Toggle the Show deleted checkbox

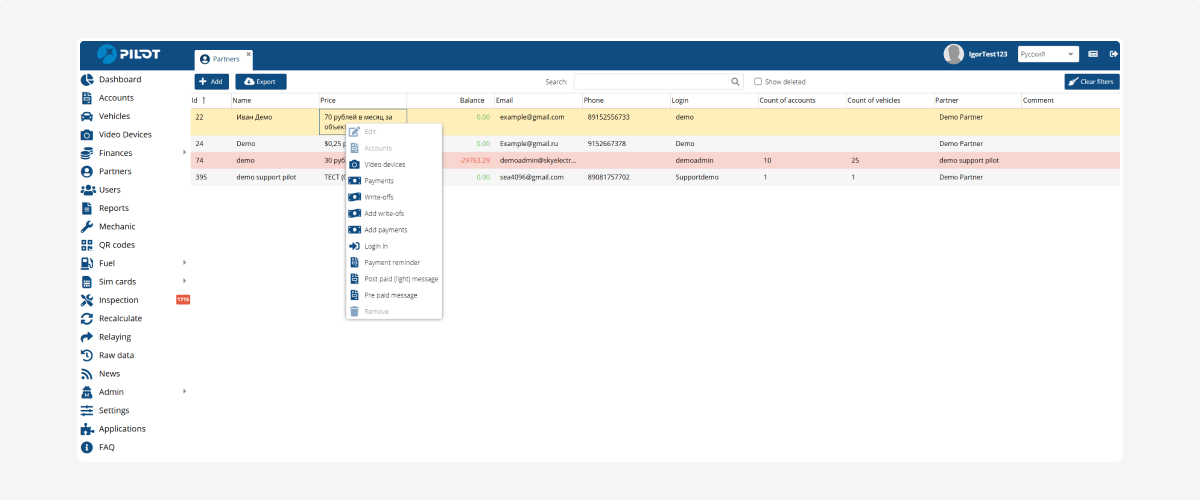758,82
